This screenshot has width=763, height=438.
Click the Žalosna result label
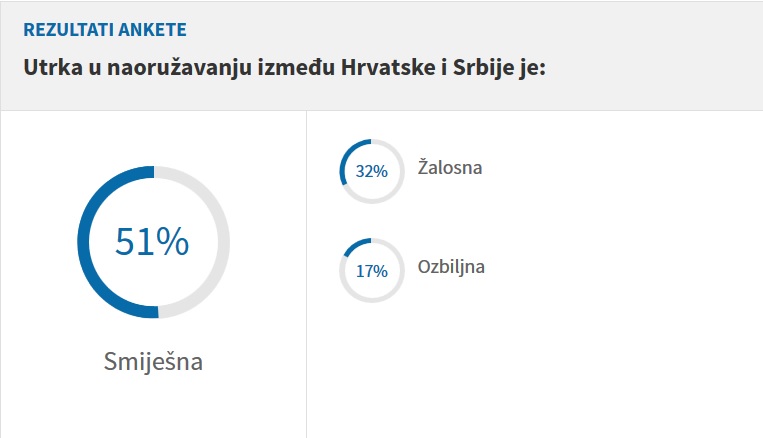tap(449, 167)
